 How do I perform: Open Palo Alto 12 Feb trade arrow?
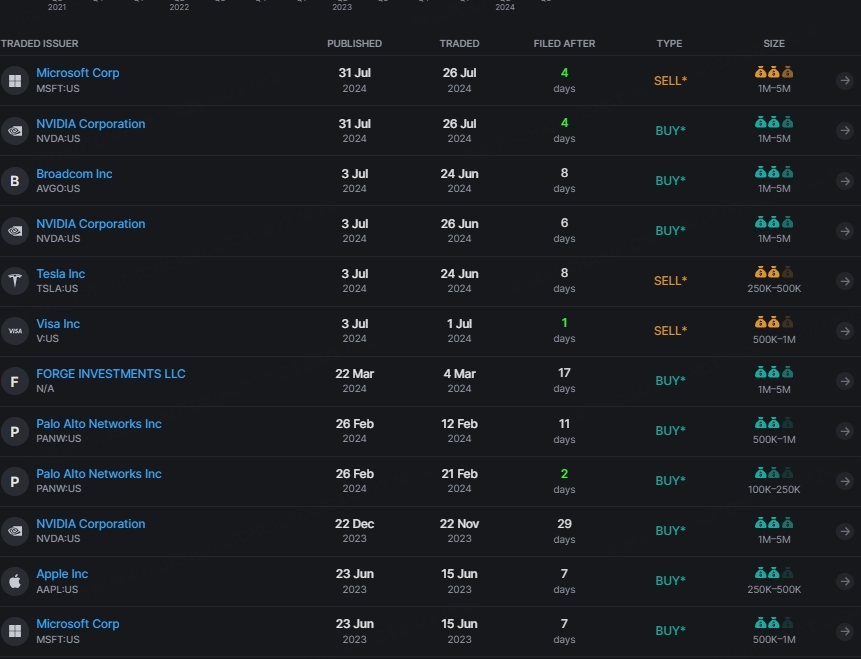(845, 431)
